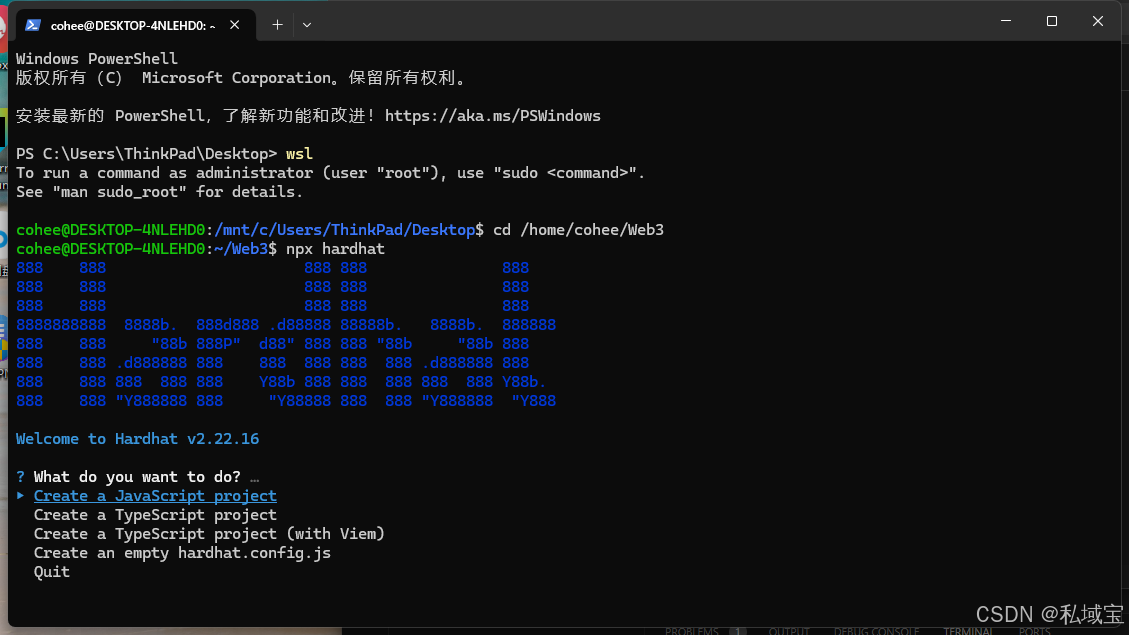Click the PROBLEMS count badge showing 1
The height and width of the screenshot is (635, 1129).
tap(737, 631)
